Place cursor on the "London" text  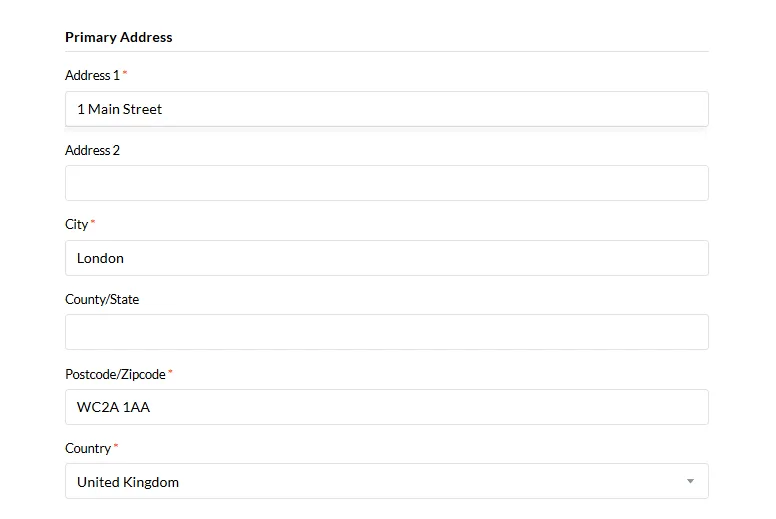pyautogui.click(x=100, y=258)
